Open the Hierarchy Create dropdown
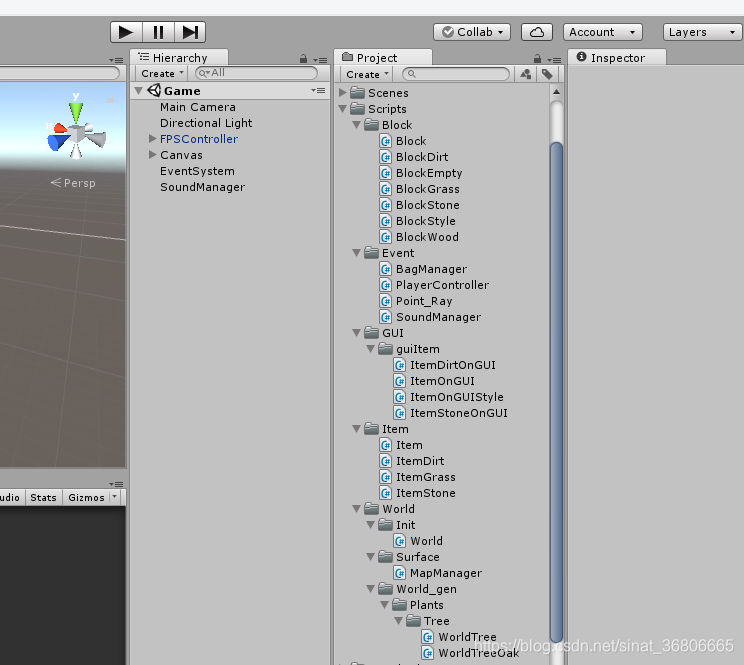This screenshot has height=665, width=744. pos(161,74)
